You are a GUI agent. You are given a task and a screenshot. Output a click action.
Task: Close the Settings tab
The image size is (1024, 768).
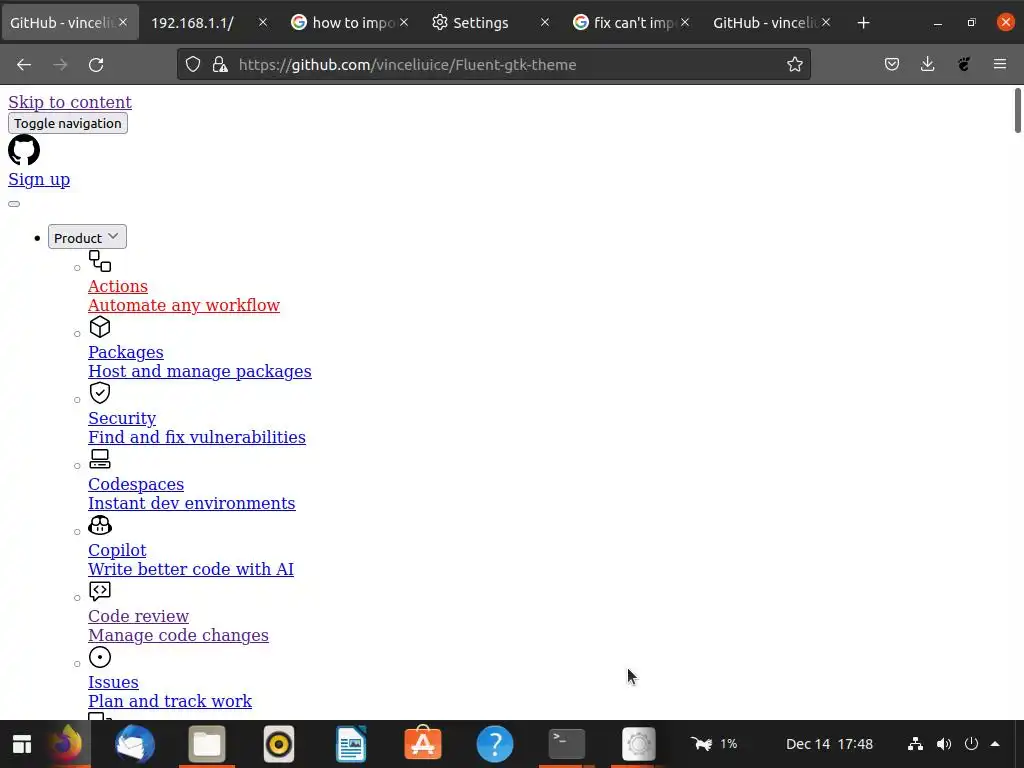pyautogui.click(x=545, y=23)
